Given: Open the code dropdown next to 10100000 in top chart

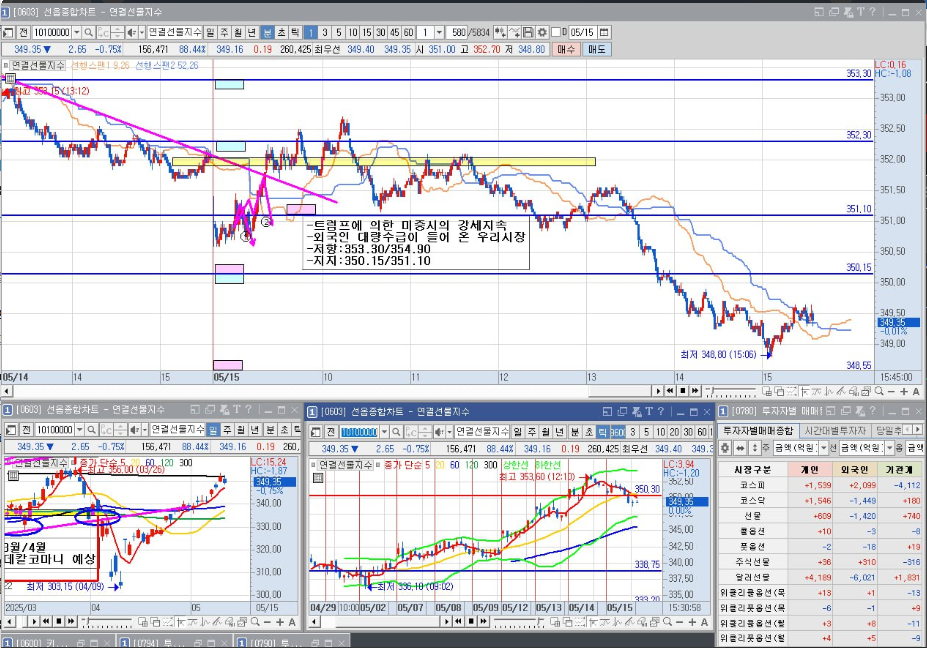Looking at the screenshot, I should (x=76, y=33).
